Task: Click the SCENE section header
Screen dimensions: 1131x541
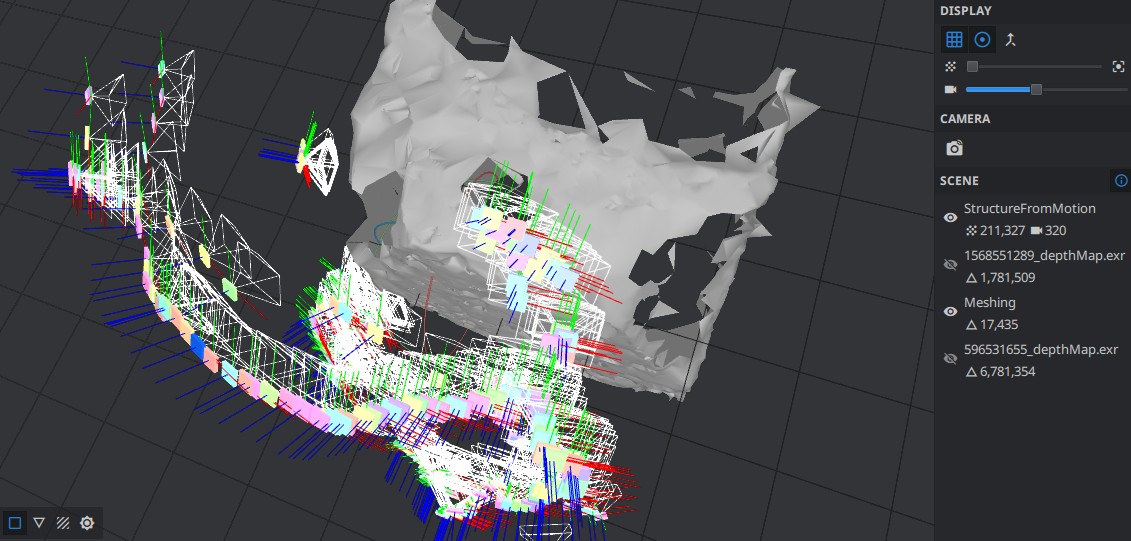Action: (x=959, y=180)
